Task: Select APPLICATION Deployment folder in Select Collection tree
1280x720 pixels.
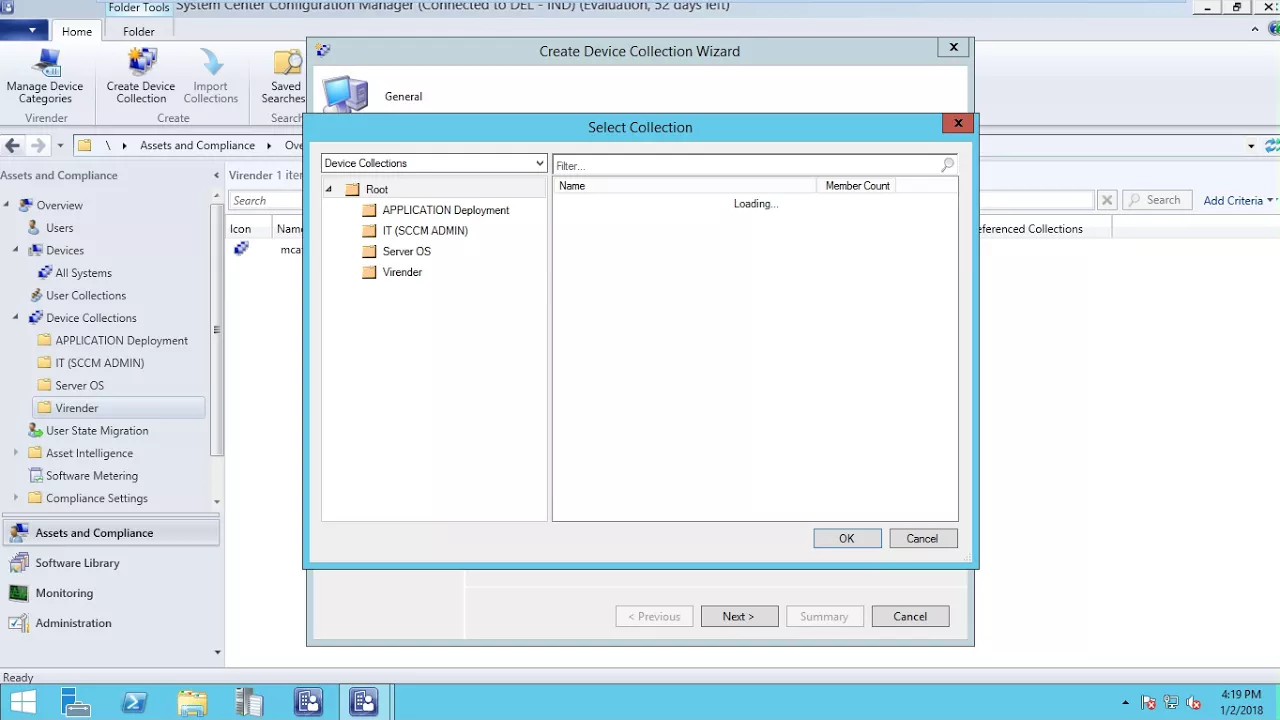Action: point(435,210)
